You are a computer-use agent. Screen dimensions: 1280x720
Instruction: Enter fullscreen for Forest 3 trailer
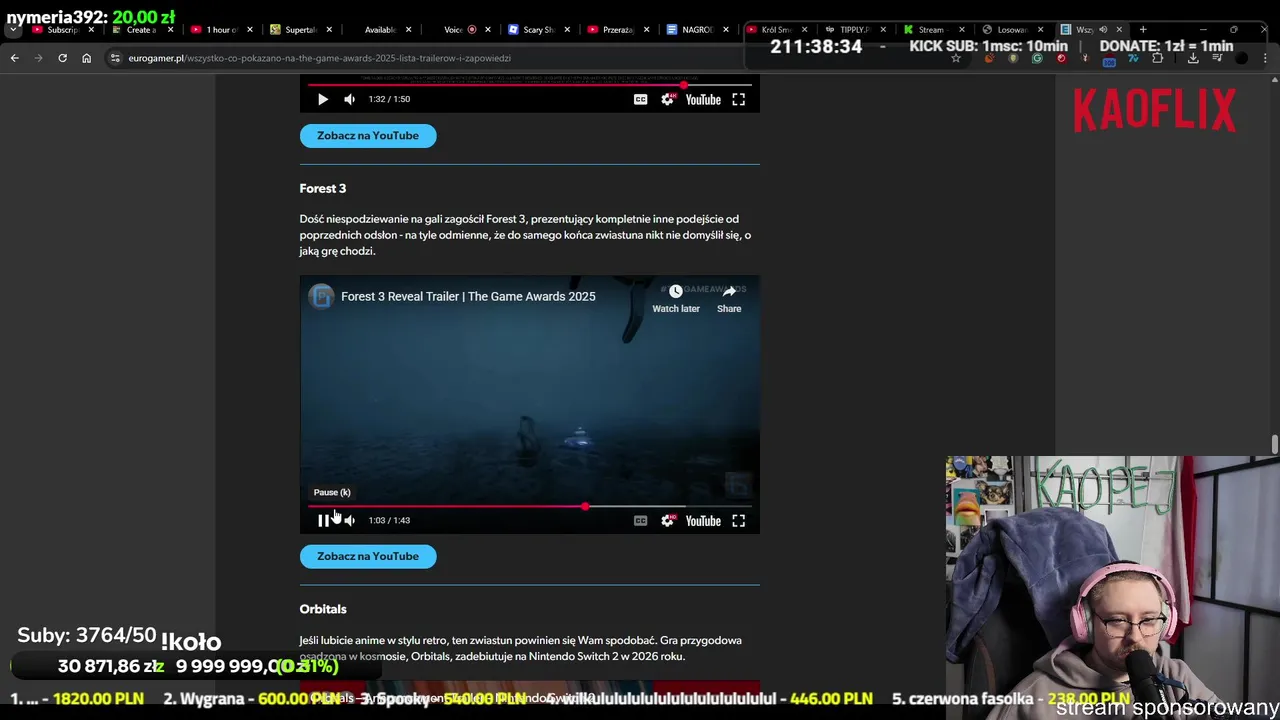pyautogui.click(x=738, y=520)
